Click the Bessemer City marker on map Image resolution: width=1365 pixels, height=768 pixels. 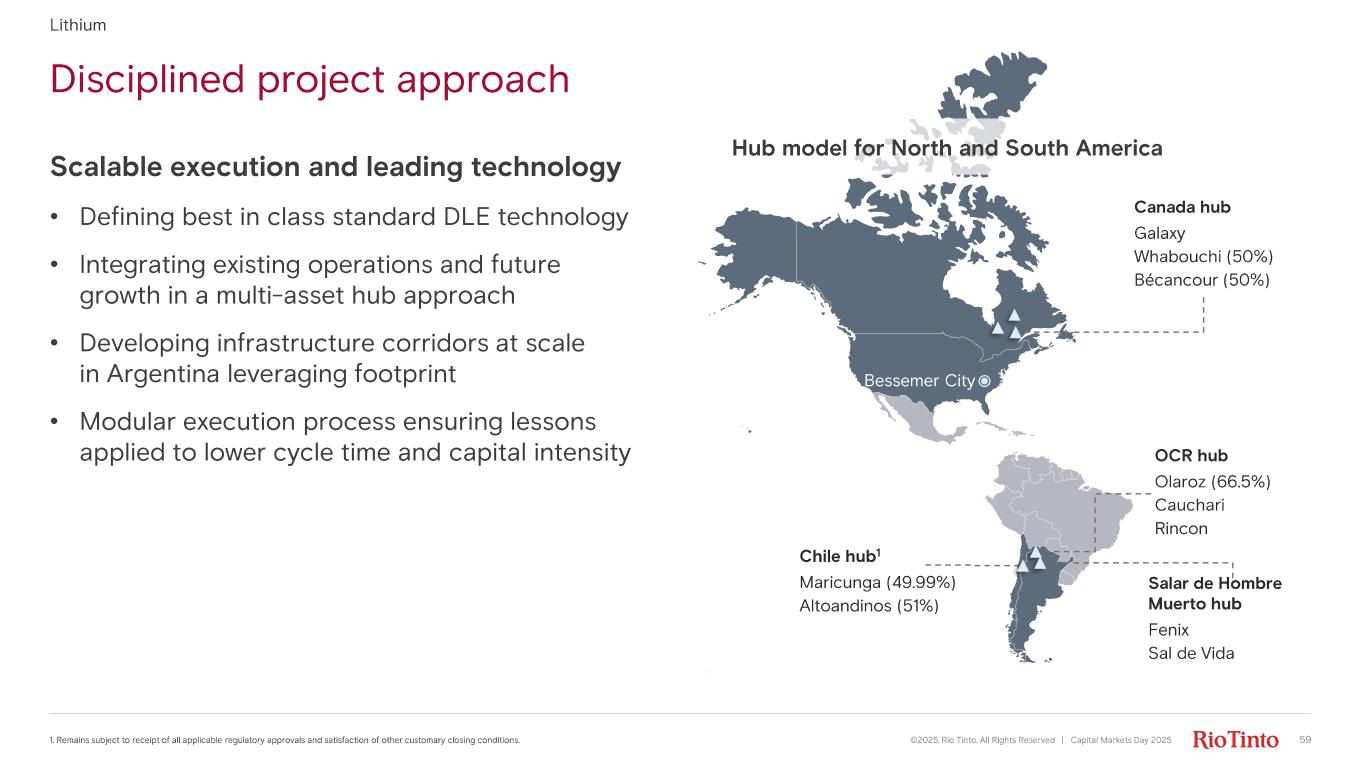pyautogui.click(x=984, y=381)
